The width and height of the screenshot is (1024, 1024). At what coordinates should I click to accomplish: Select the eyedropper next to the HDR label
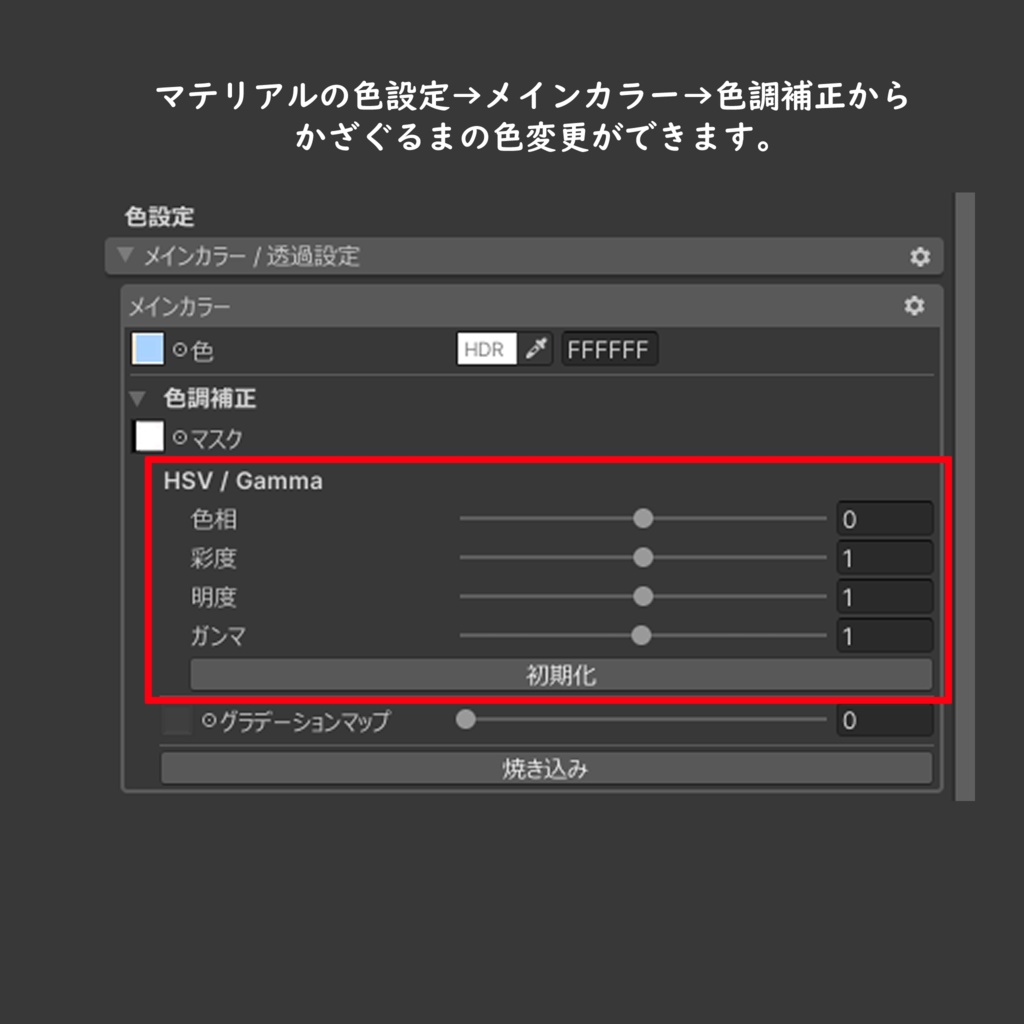click(536, 349)
